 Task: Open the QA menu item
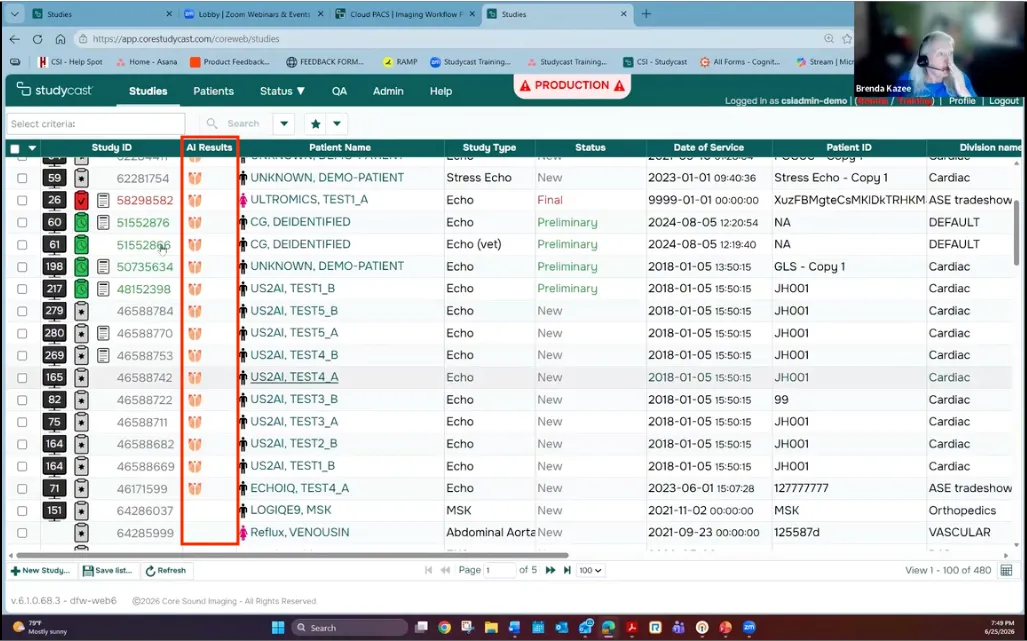tap(339, 91)
